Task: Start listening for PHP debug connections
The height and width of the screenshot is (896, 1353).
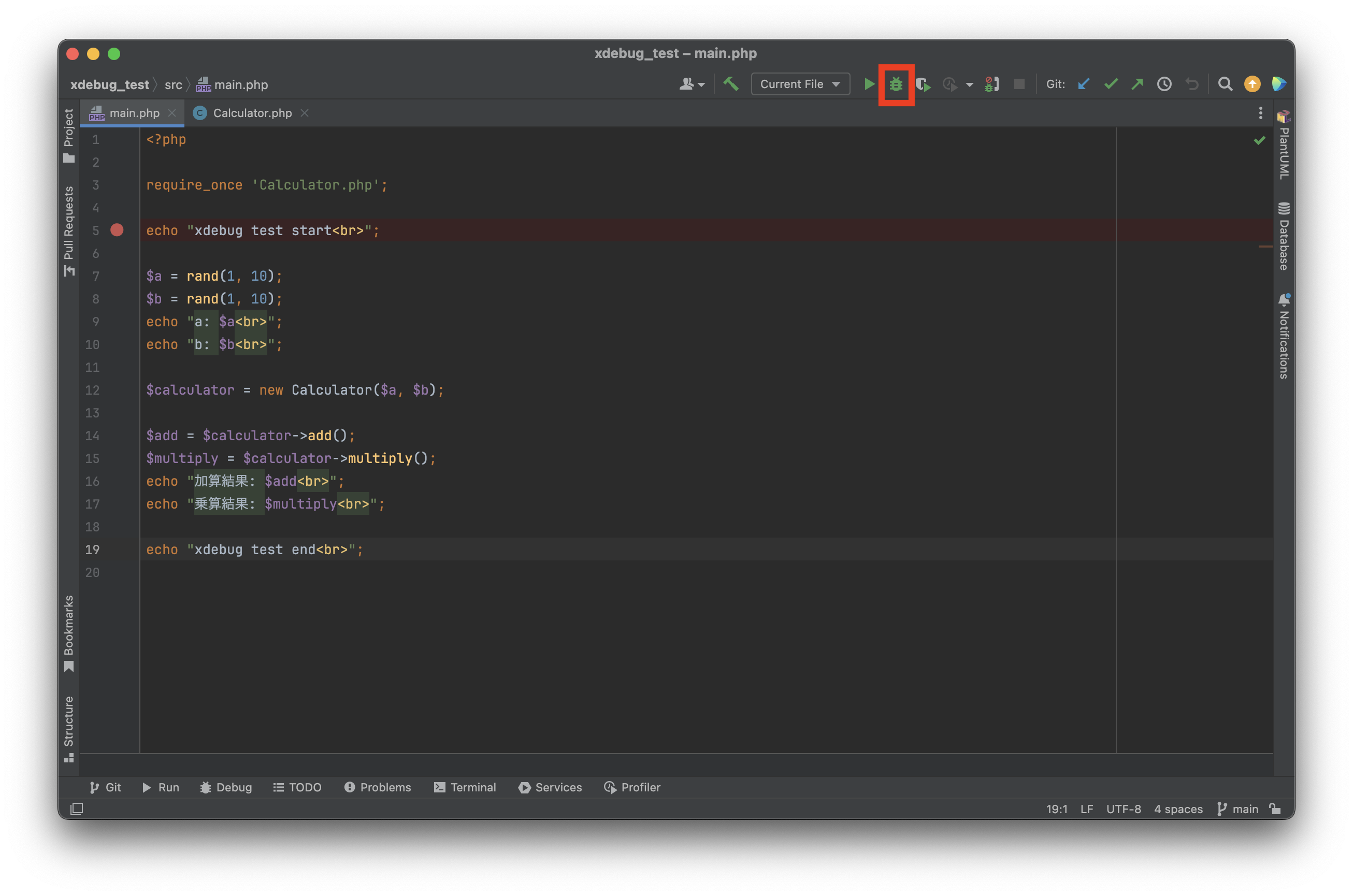Action: [x=992, y=84]
